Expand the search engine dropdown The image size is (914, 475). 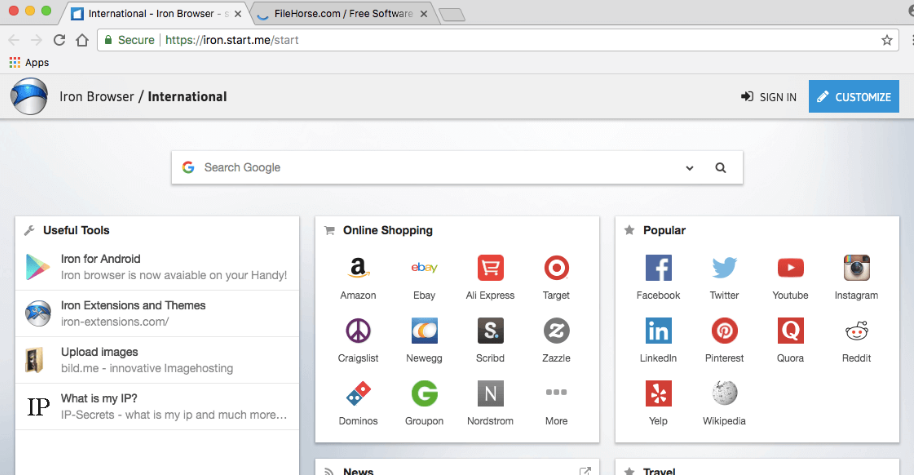[x=690, y=168]
